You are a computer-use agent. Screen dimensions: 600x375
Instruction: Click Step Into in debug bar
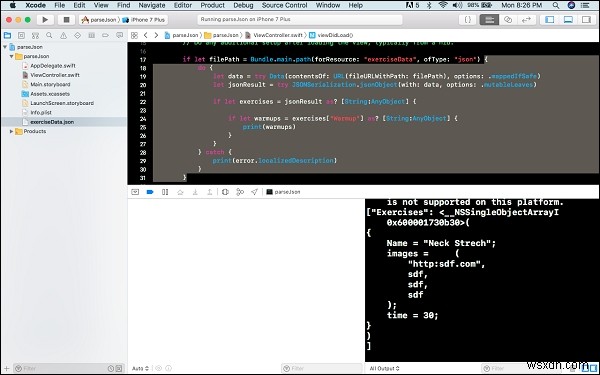(195, 192)
